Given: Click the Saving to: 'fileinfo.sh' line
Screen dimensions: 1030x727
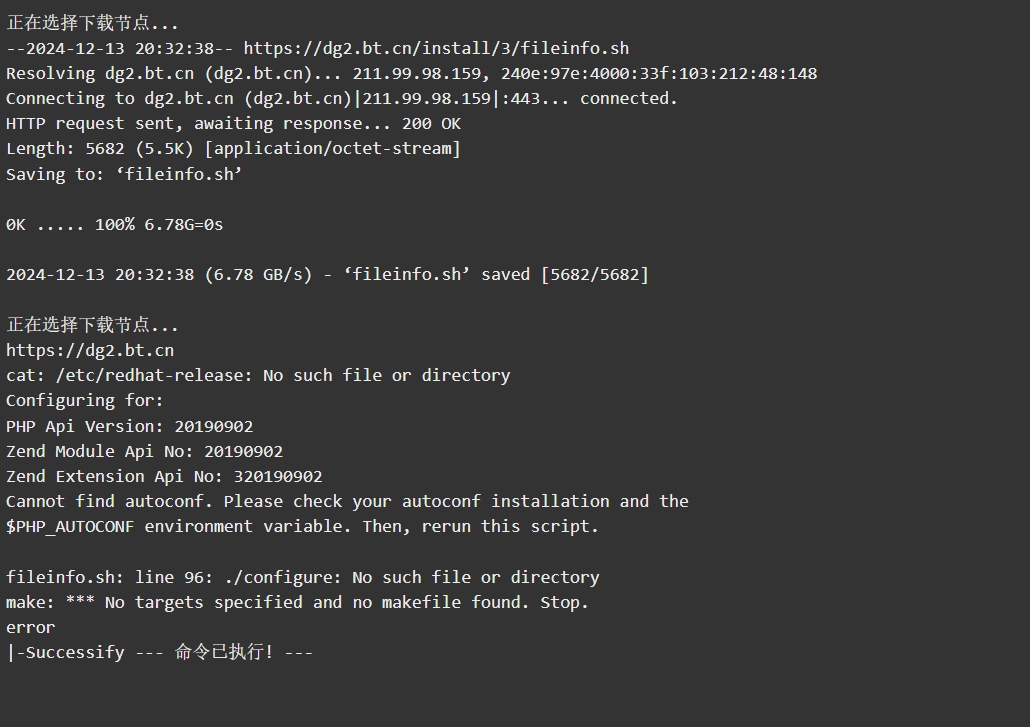Looking at the screenshot, I should click(x=124, y=174).
